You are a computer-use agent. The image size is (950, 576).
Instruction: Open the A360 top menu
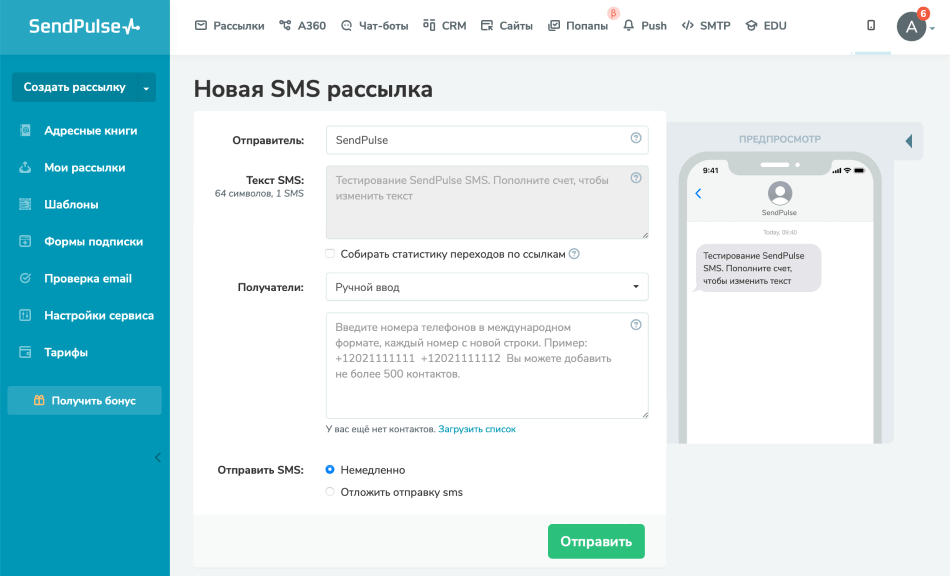point(302,25)
